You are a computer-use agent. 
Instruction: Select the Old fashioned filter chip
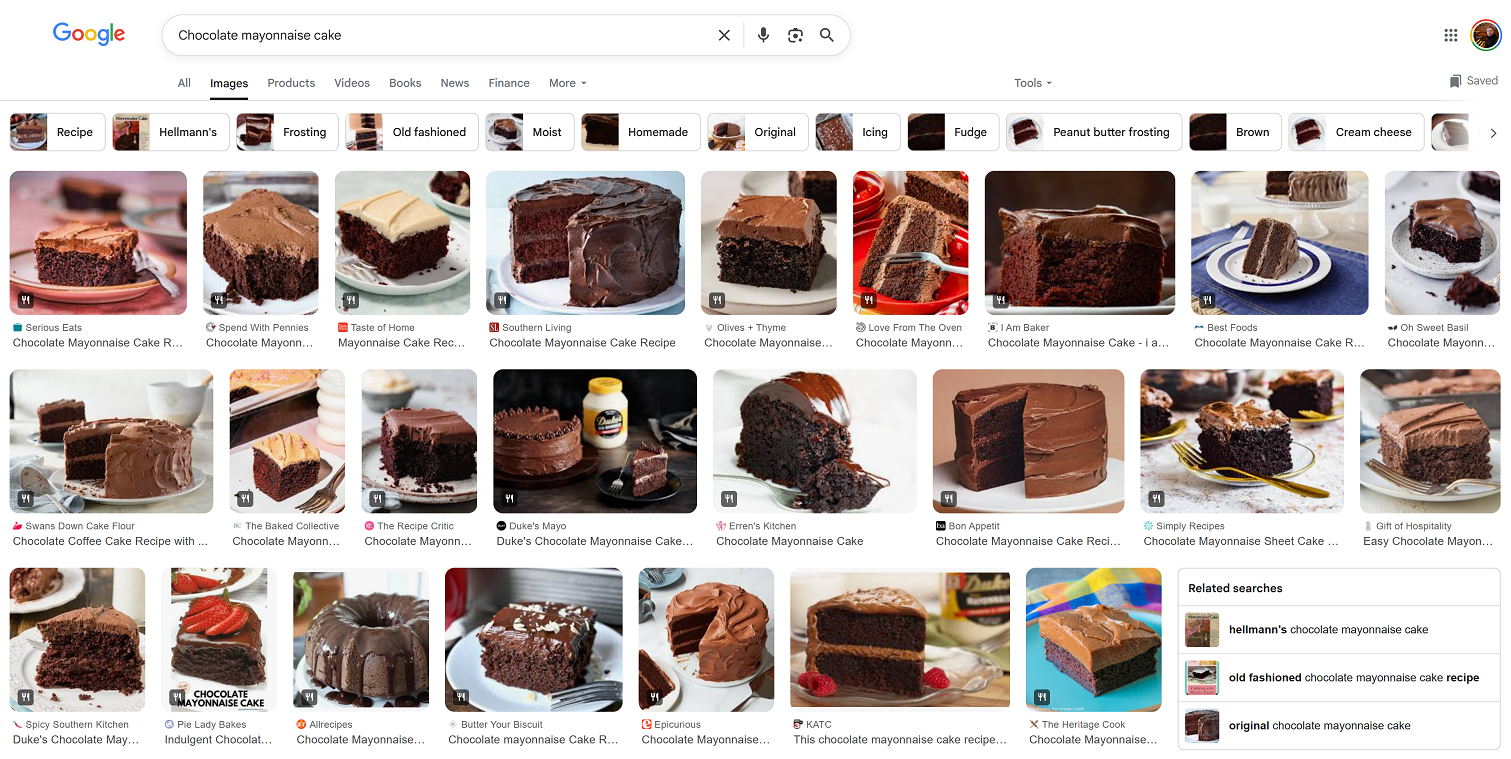412,132
